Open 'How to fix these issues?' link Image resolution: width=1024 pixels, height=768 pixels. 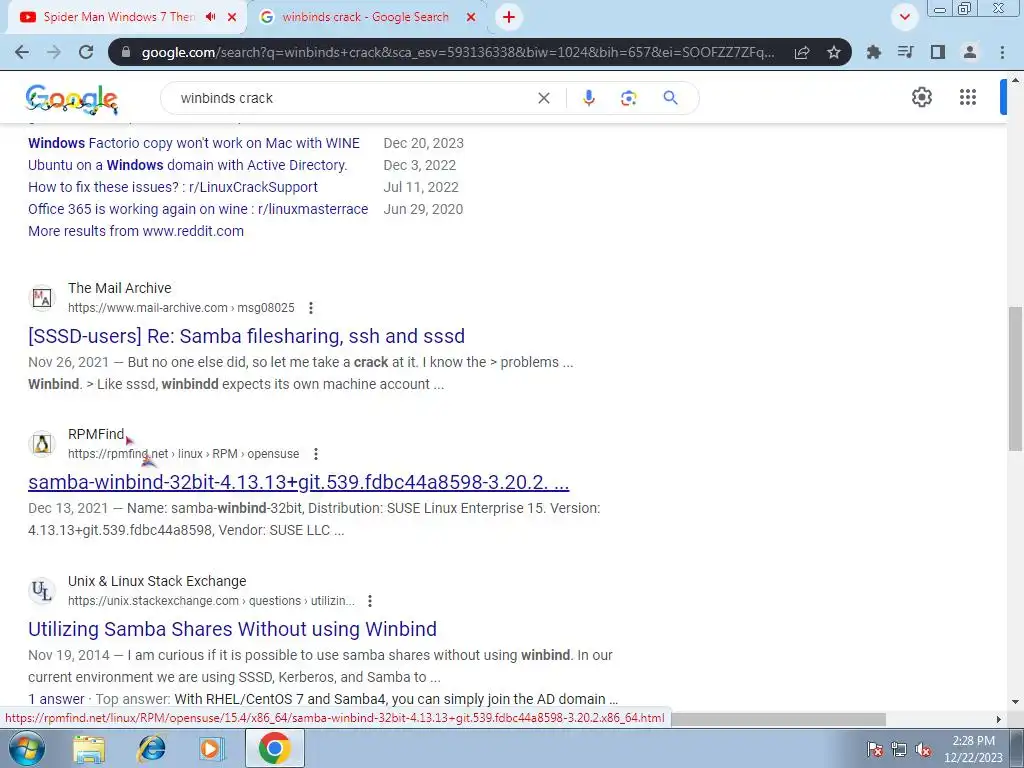[x=173, y=187]
